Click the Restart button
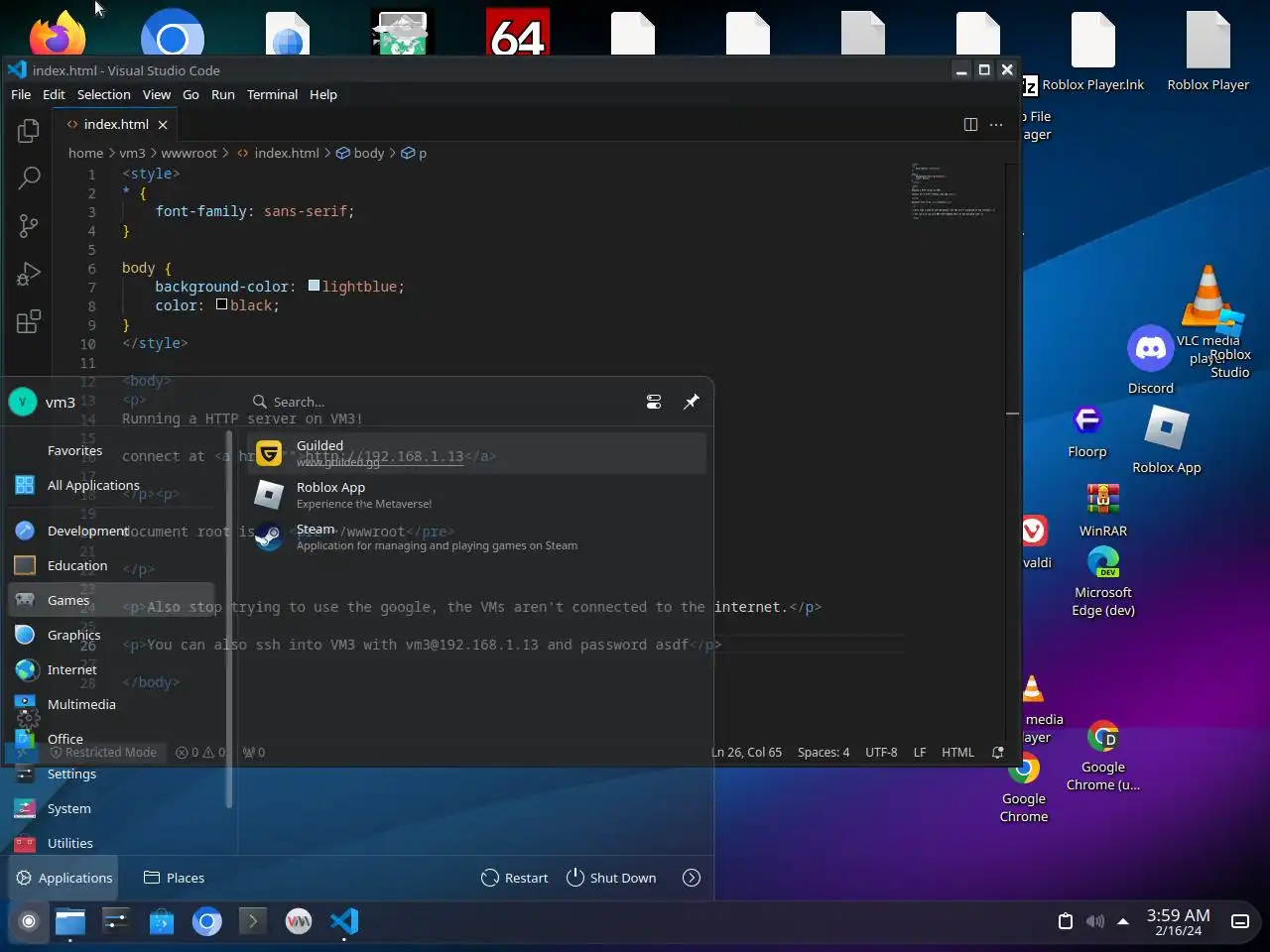Viewport: 1270px width, 952px height. [x=514, y=878]
